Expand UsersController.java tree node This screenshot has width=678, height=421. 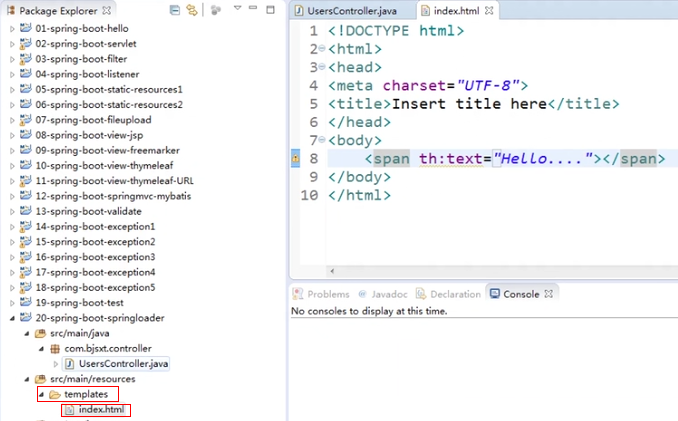(55, 364)
